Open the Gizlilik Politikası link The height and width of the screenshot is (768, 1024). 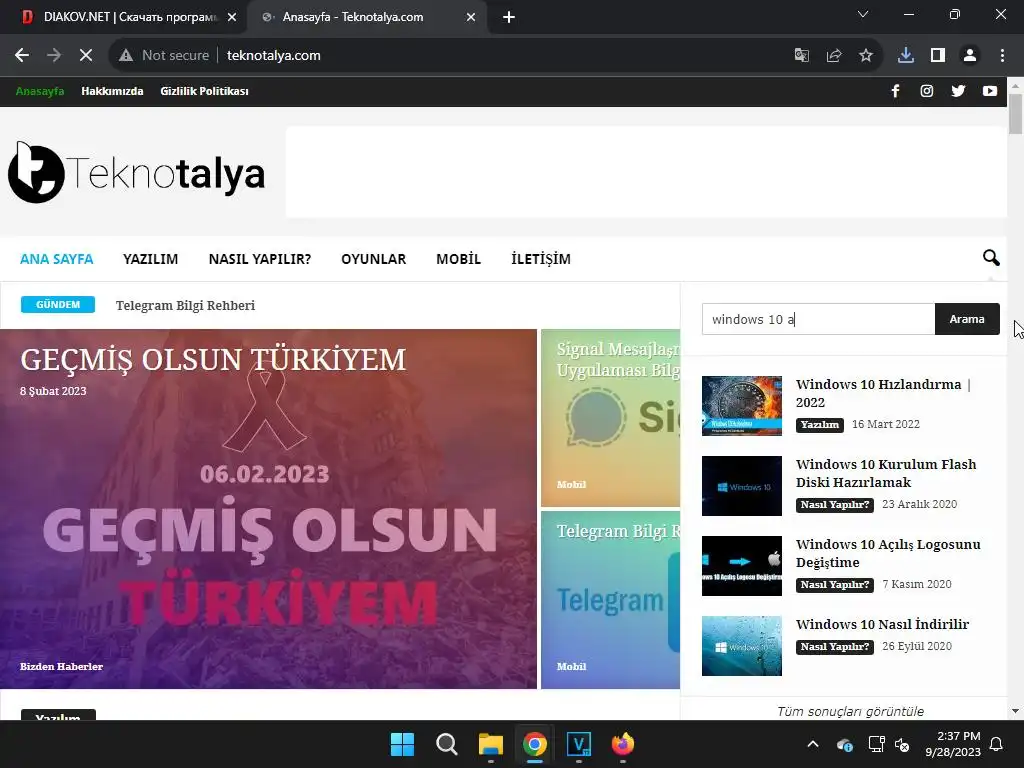tap(204, 91)
